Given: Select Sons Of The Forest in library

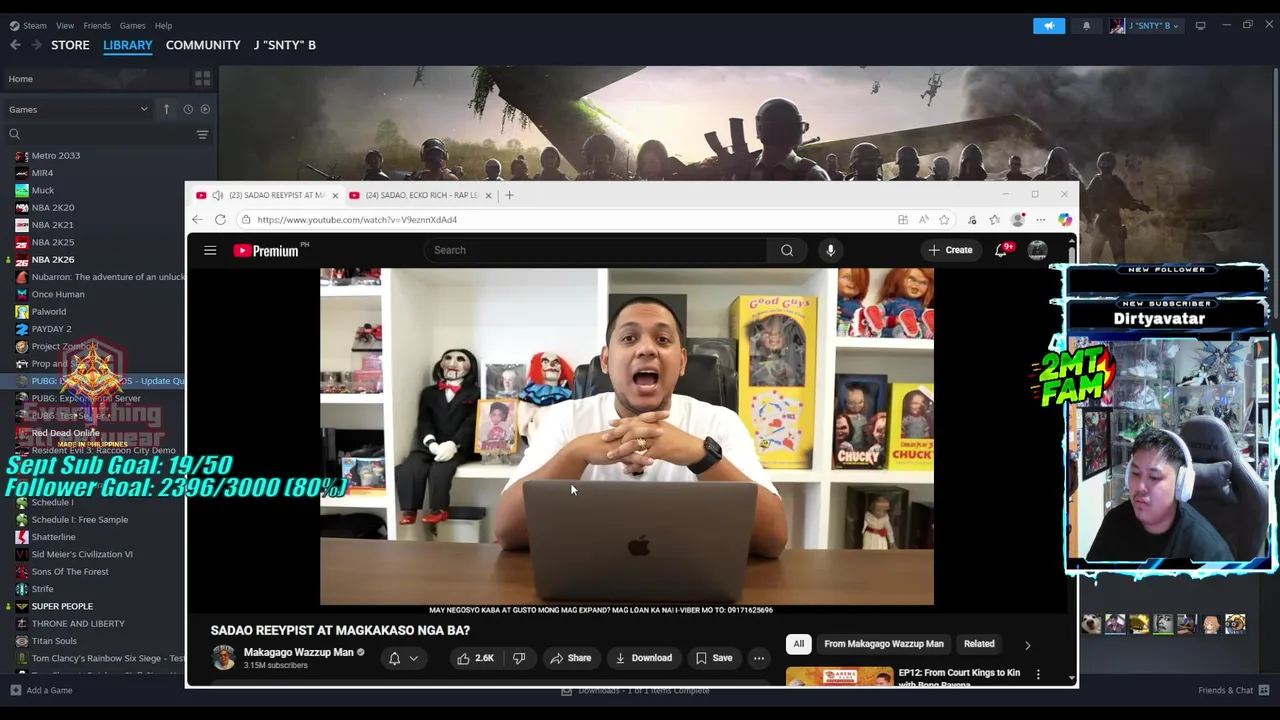Looking at the screenshot, I should 70,572.
